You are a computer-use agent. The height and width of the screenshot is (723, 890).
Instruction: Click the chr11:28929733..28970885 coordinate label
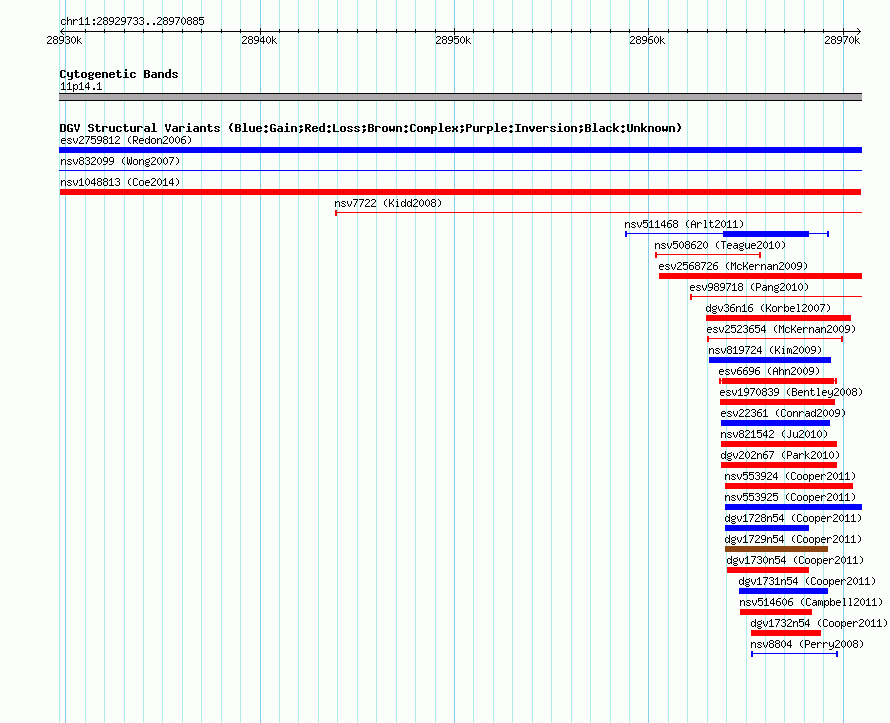point(132,22)
